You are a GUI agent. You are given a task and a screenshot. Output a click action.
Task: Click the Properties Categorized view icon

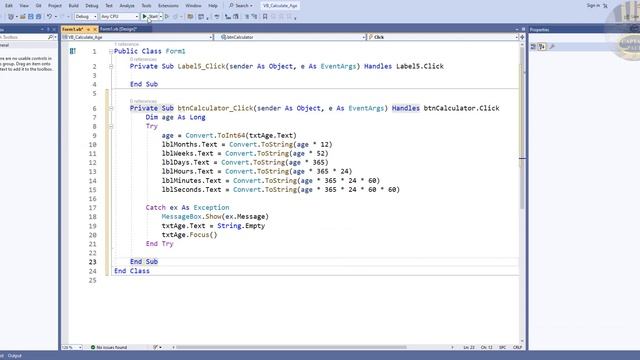[x=533, y=47]
